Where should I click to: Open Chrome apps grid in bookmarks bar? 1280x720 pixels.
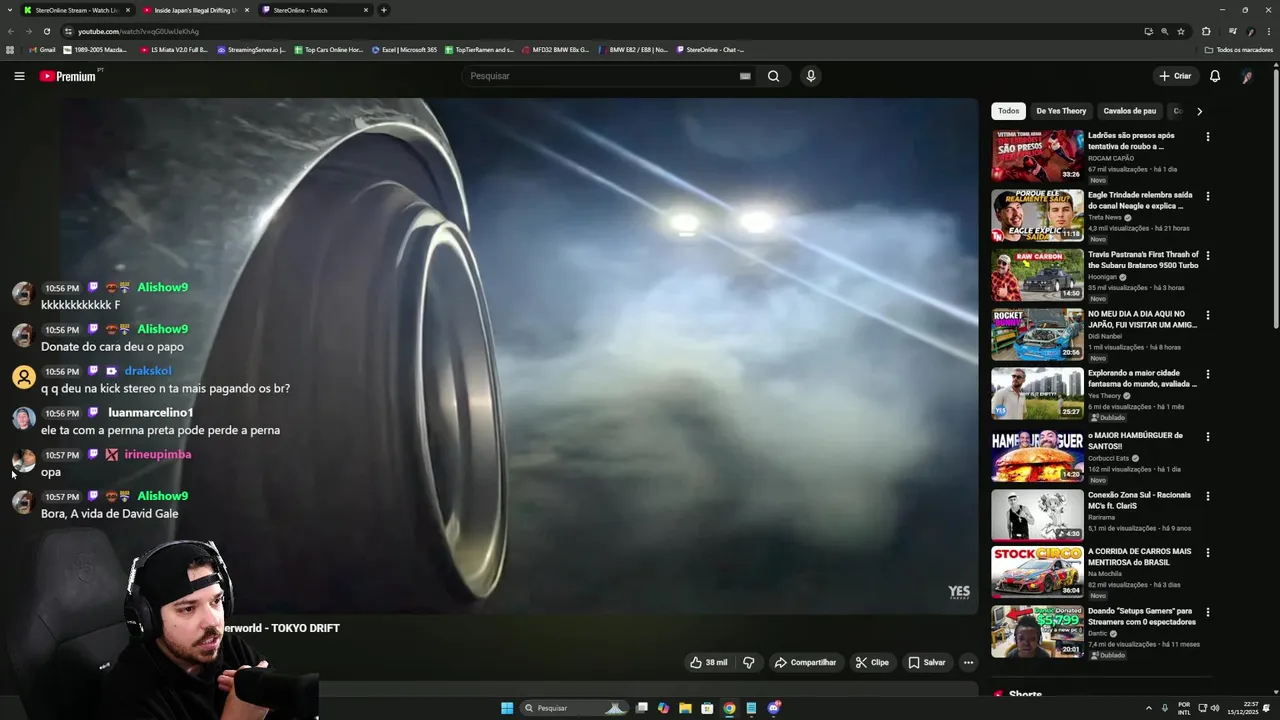click(10, 49)
